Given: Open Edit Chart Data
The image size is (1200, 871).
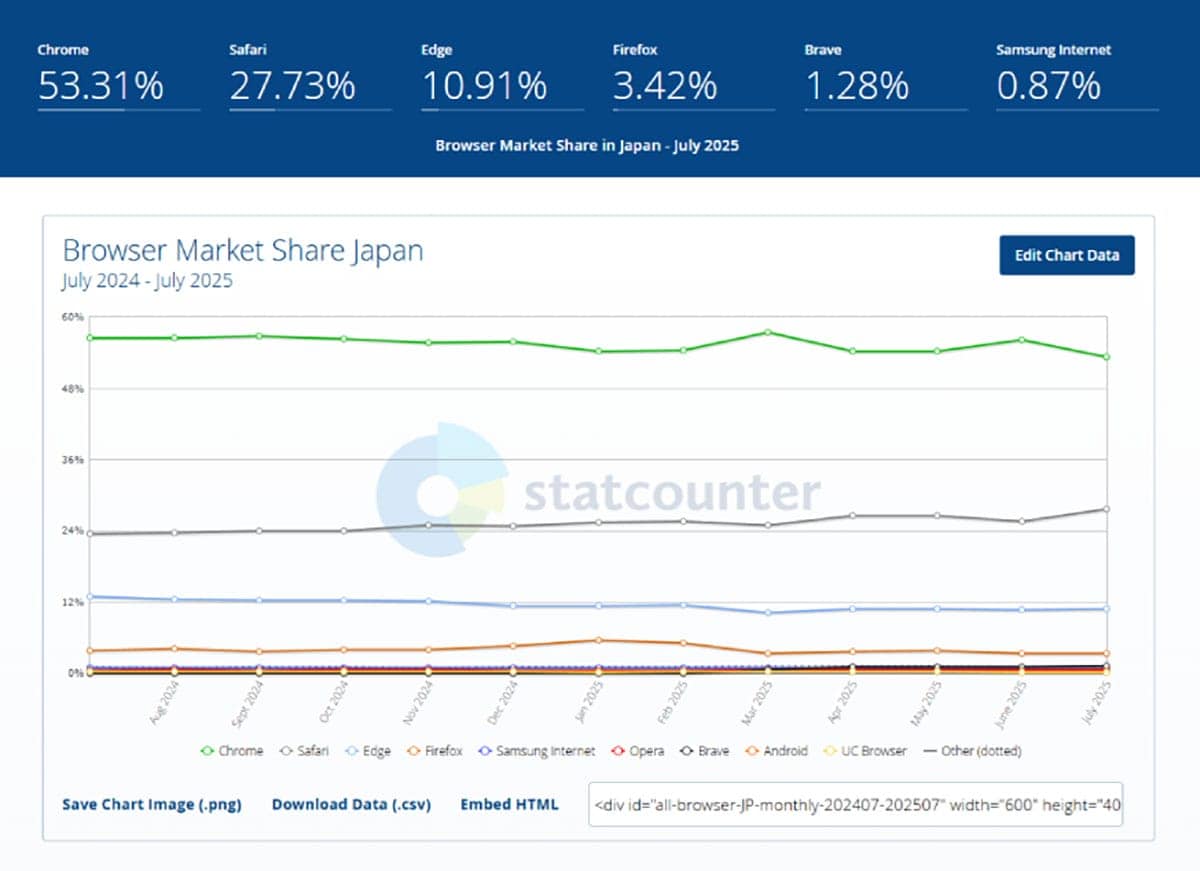Looking at the screenshot, I should coord(1067,255).
